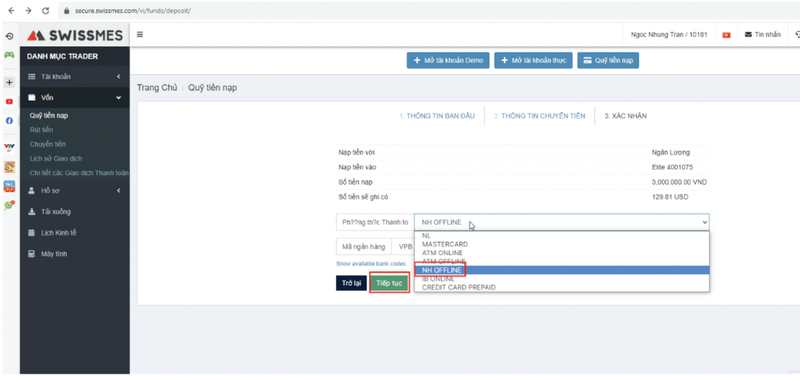This screenshot has height=376, width=800.
Task: Open history icon in browser sidebar
Action: pyautogui.click(x=9, y=36)
